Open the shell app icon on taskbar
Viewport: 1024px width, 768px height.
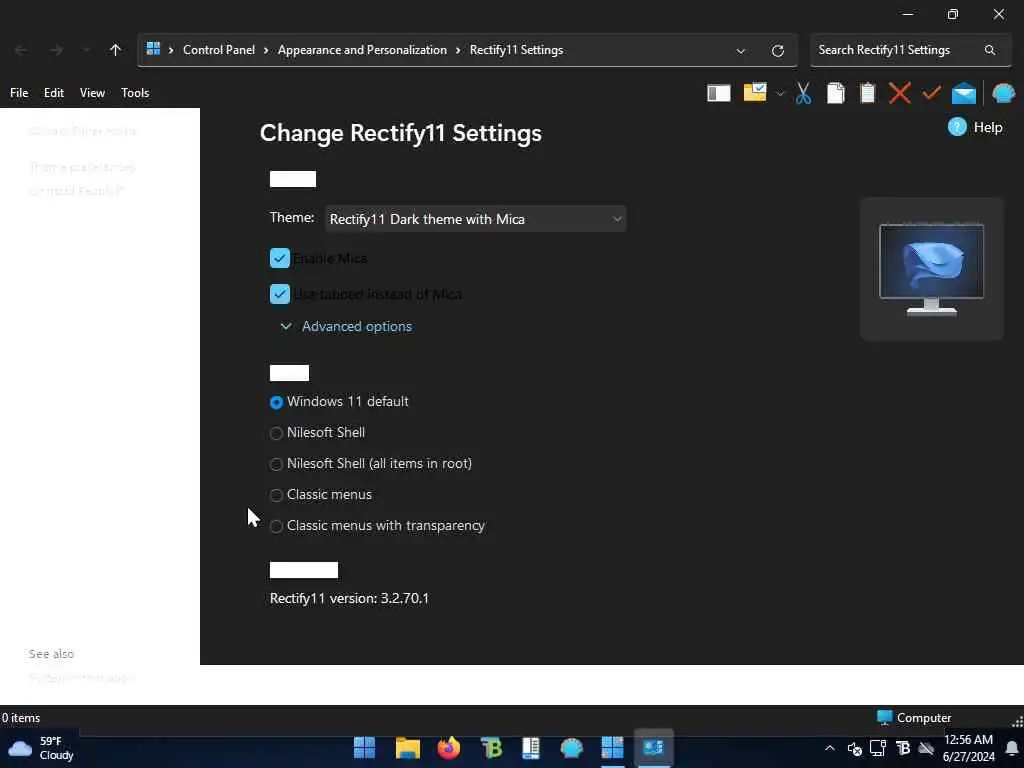[571, 748]
